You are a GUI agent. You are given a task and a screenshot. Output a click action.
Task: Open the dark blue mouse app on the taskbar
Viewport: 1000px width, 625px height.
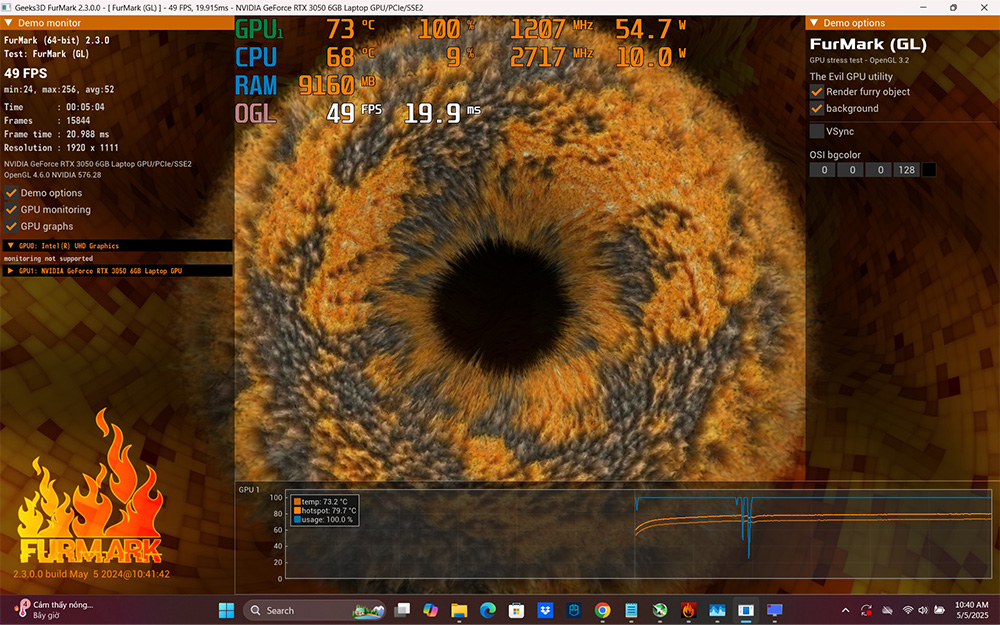[x=574, y=610]
